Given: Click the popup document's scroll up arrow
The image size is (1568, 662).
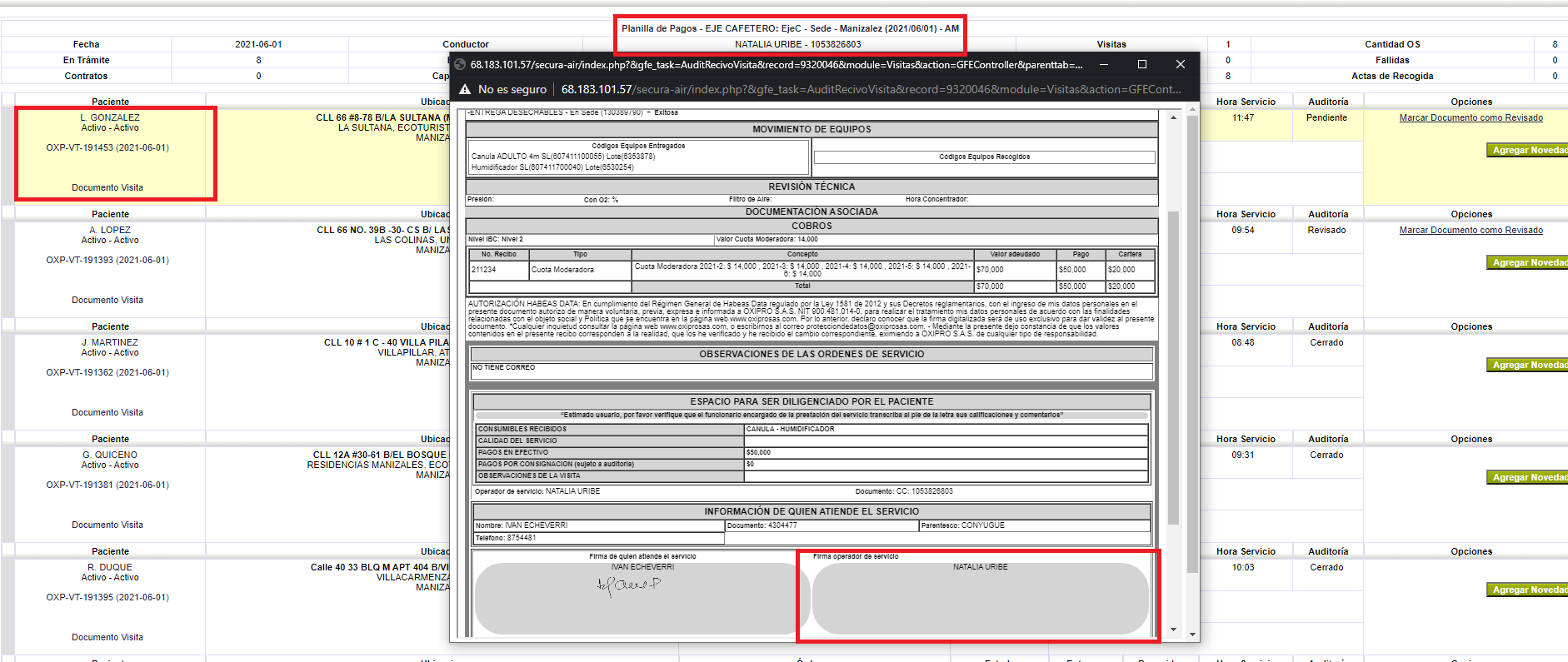Looking at the screenshot, I should click(1173, 118).
